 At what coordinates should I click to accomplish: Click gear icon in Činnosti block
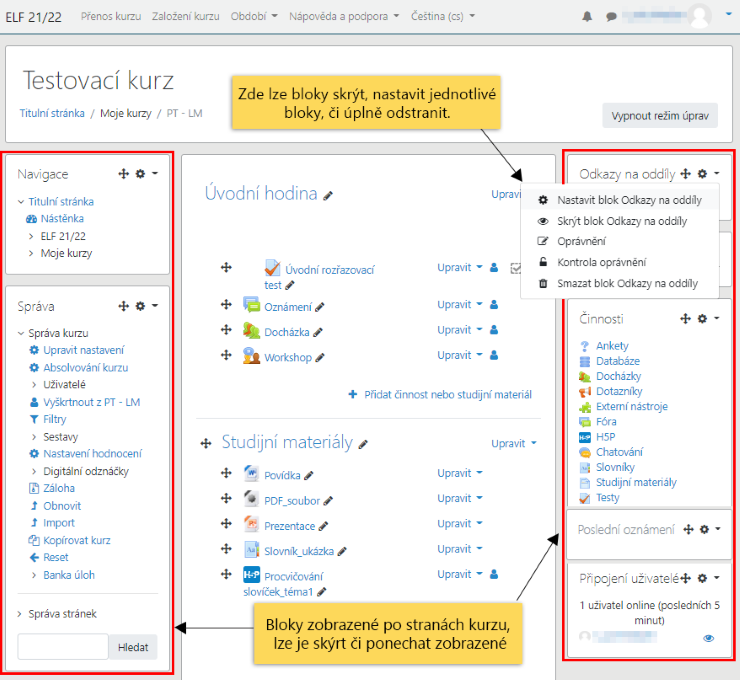703,318
